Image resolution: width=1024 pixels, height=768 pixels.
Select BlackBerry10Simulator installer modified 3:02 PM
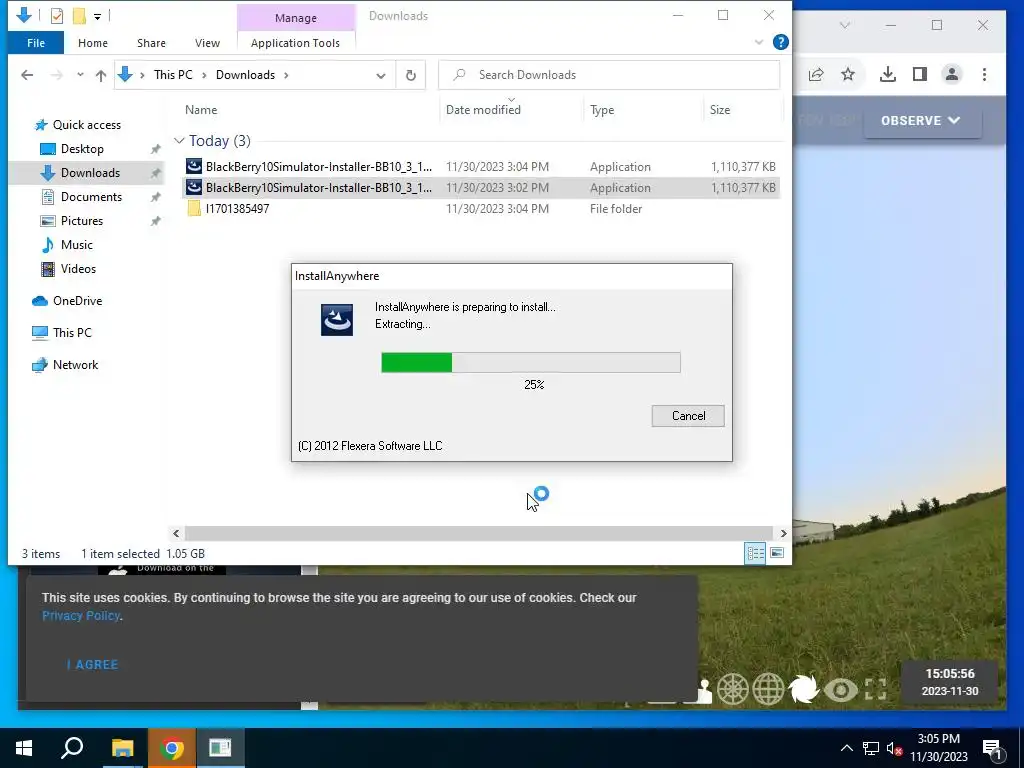[481, 187]
